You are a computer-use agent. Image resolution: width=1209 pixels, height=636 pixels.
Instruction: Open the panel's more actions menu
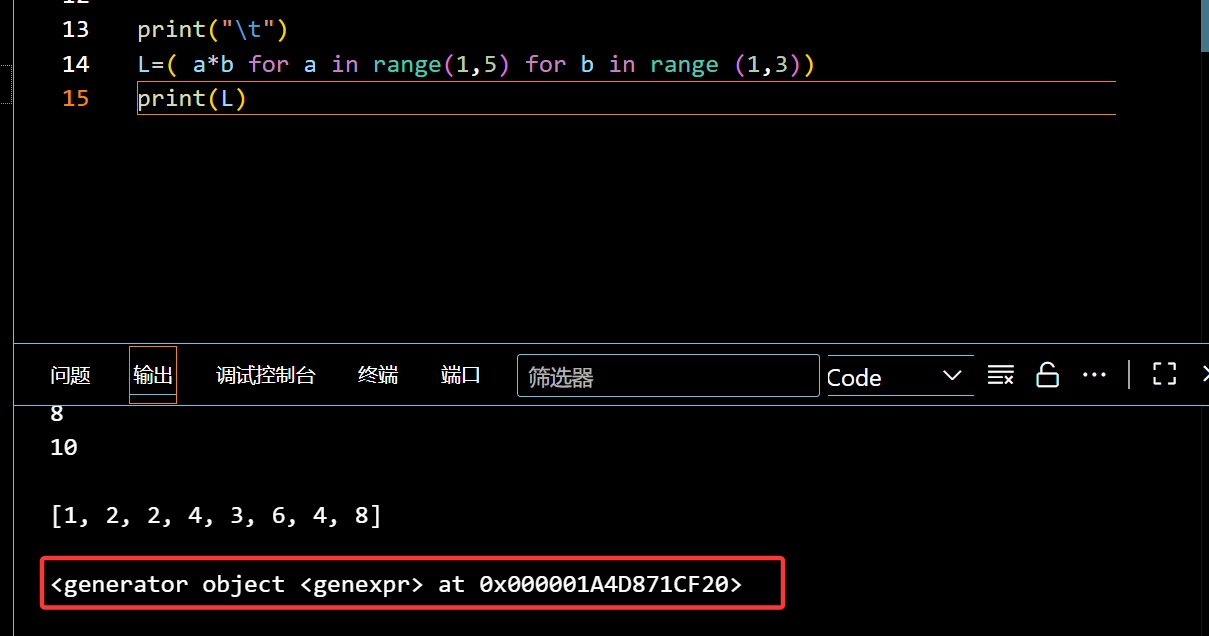tap(1094, 376)
